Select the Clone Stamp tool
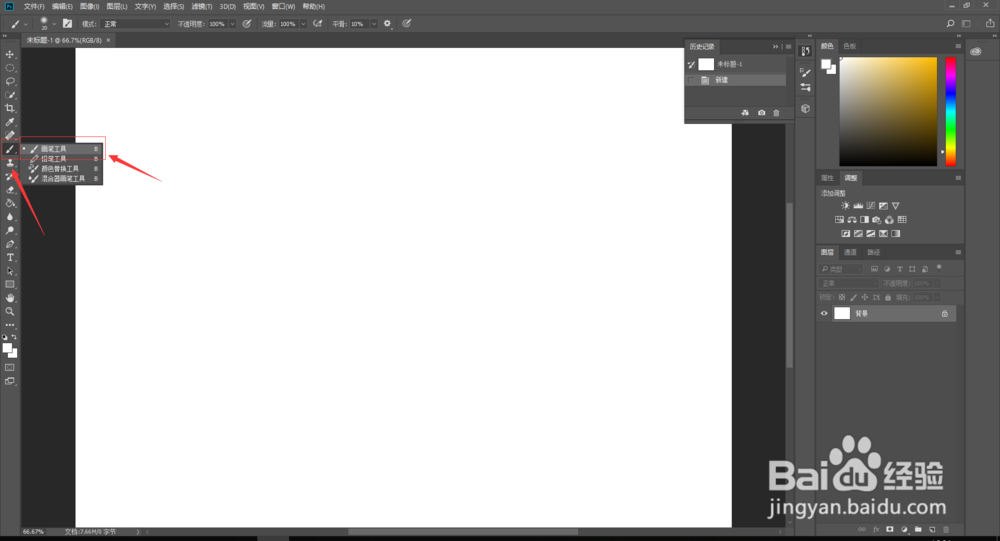The height and width of the screenshot is (541, 1000). 10,163
